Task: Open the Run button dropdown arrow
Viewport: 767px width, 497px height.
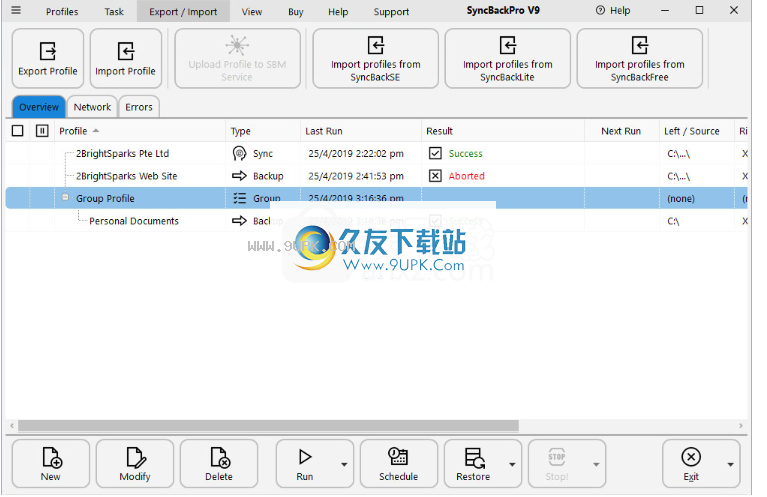Action: pyautogui.click(x=344, y=464)
